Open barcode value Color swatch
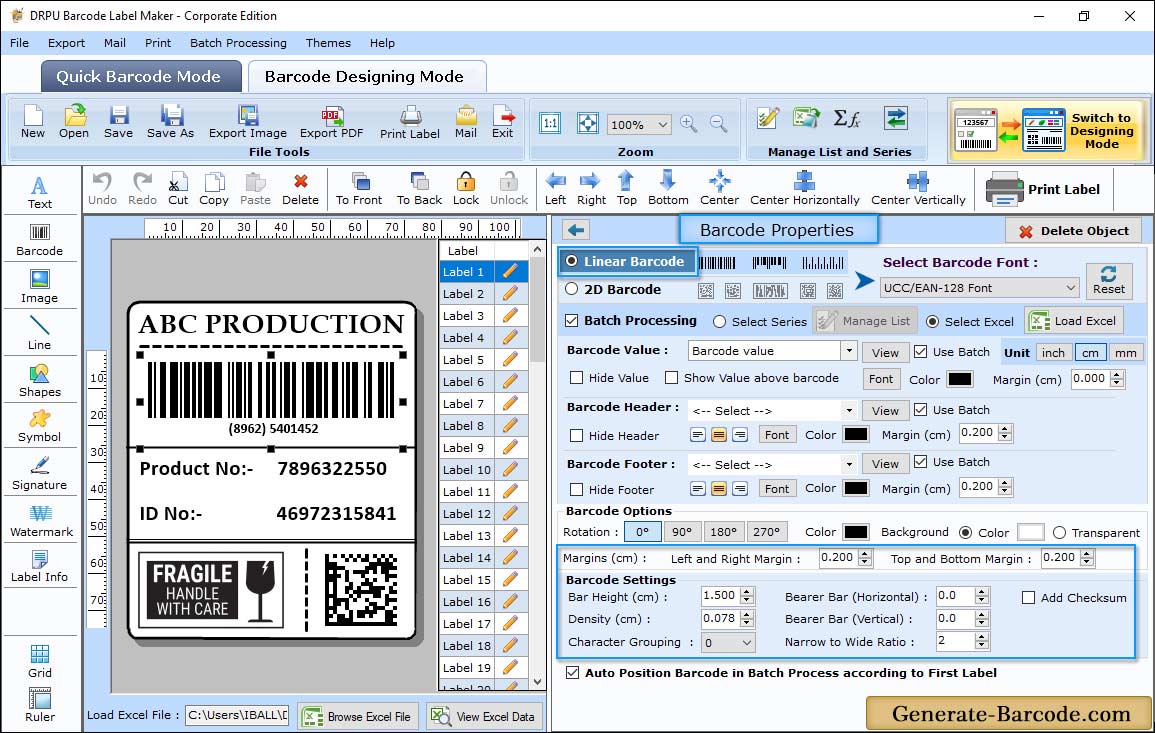Screen dimensions: 1155x733 959,379
